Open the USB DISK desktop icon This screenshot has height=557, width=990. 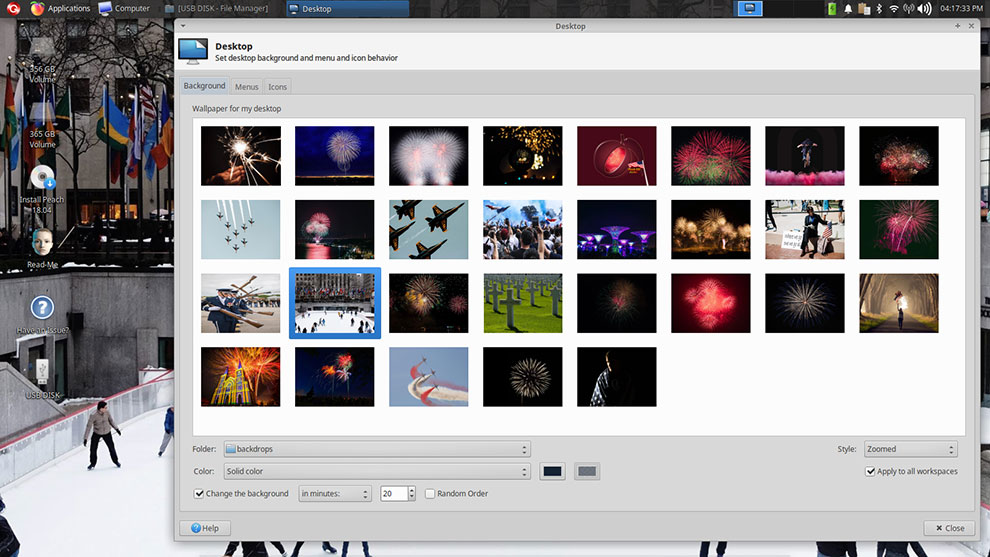(x=42, y=379)
